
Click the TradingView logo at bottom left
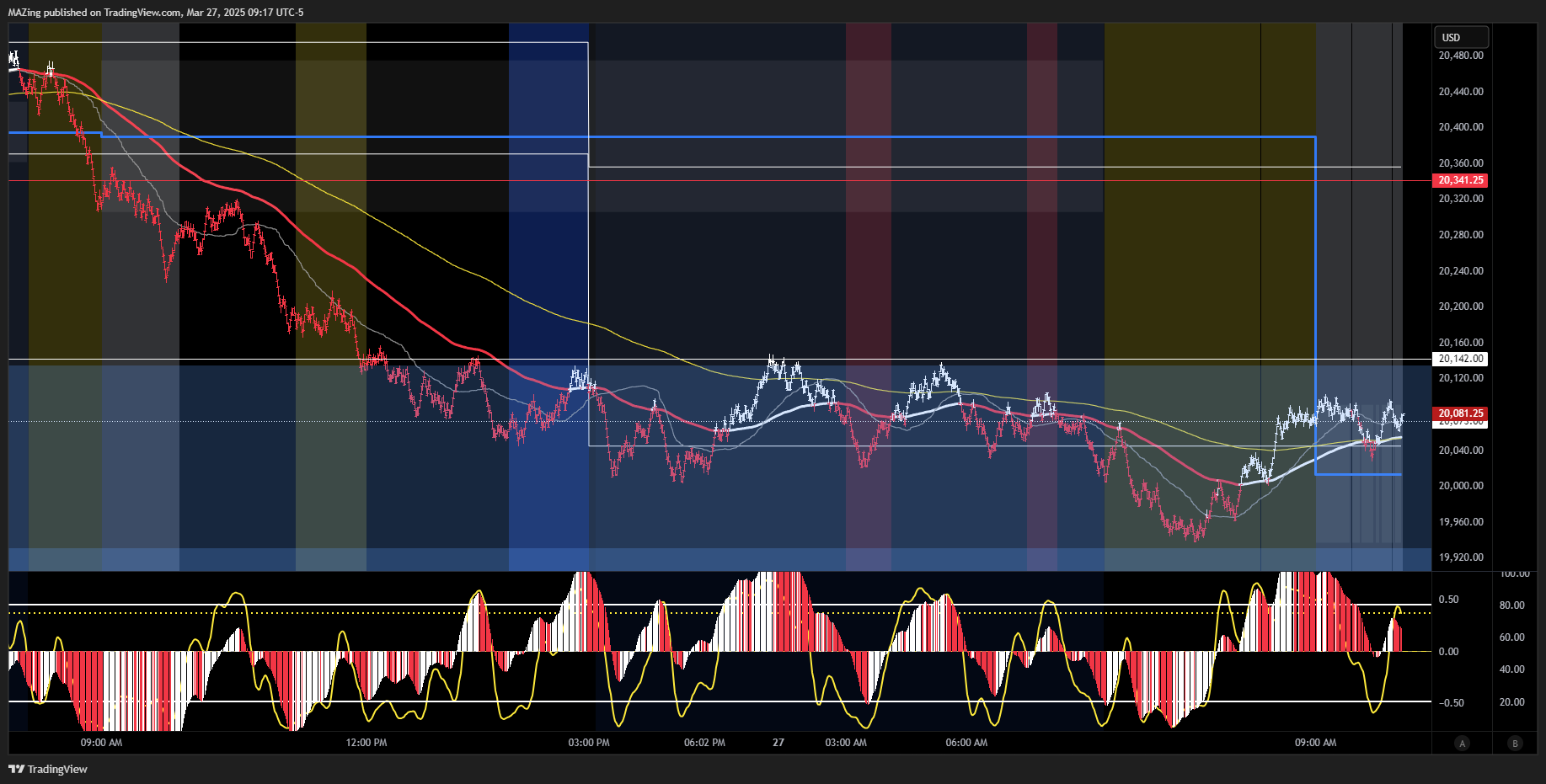pos(48,769)
